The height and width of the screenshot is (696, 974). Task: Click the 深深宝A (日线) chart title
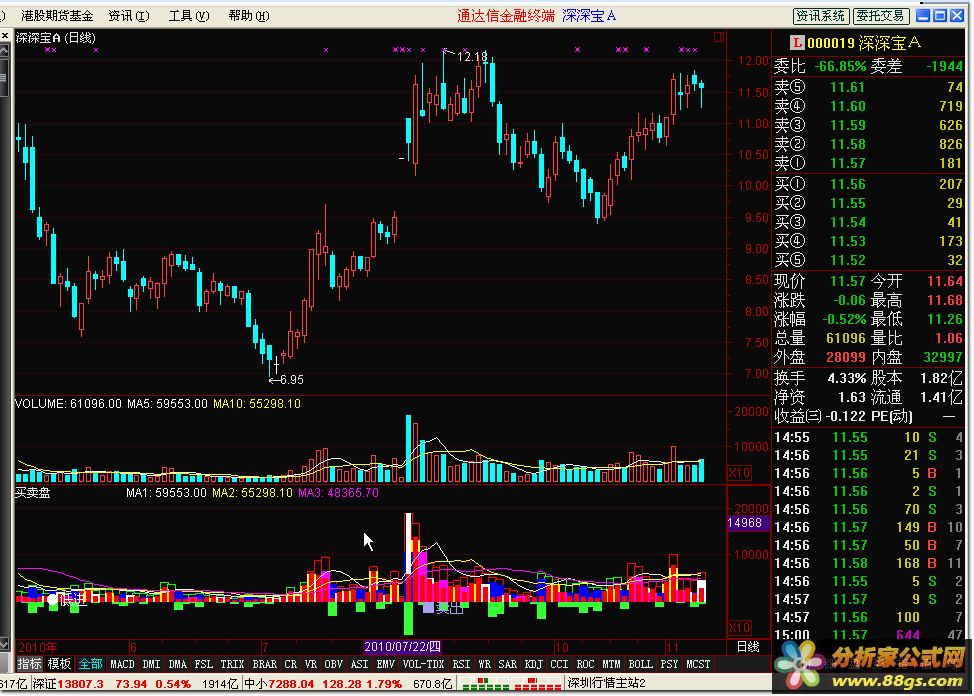pyautogui.click(x=56, y=38)
